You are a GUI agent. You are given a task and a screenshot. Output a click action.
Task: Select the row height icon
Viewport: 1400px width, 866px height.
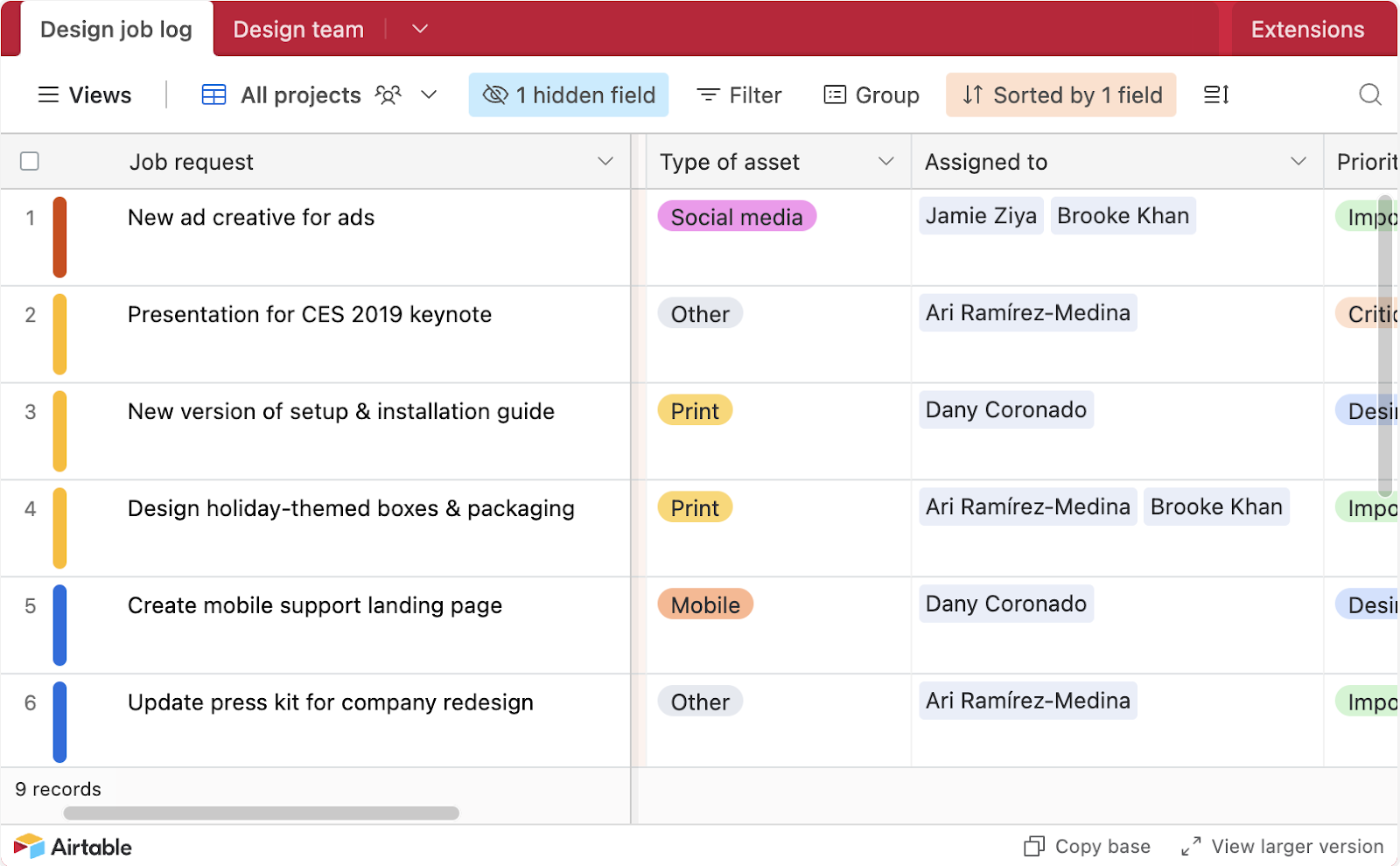(1216, 94)
